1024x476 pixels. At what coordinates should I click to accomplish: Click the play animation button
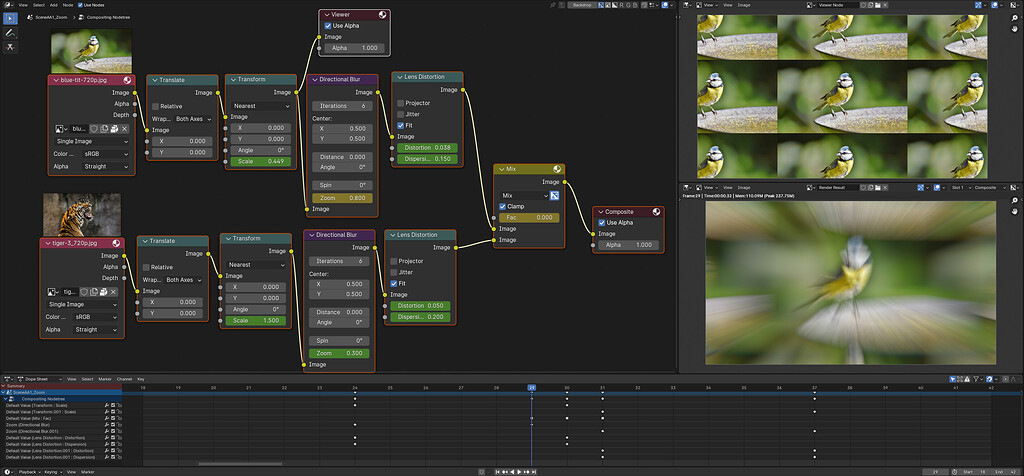[x=519, y=471]
